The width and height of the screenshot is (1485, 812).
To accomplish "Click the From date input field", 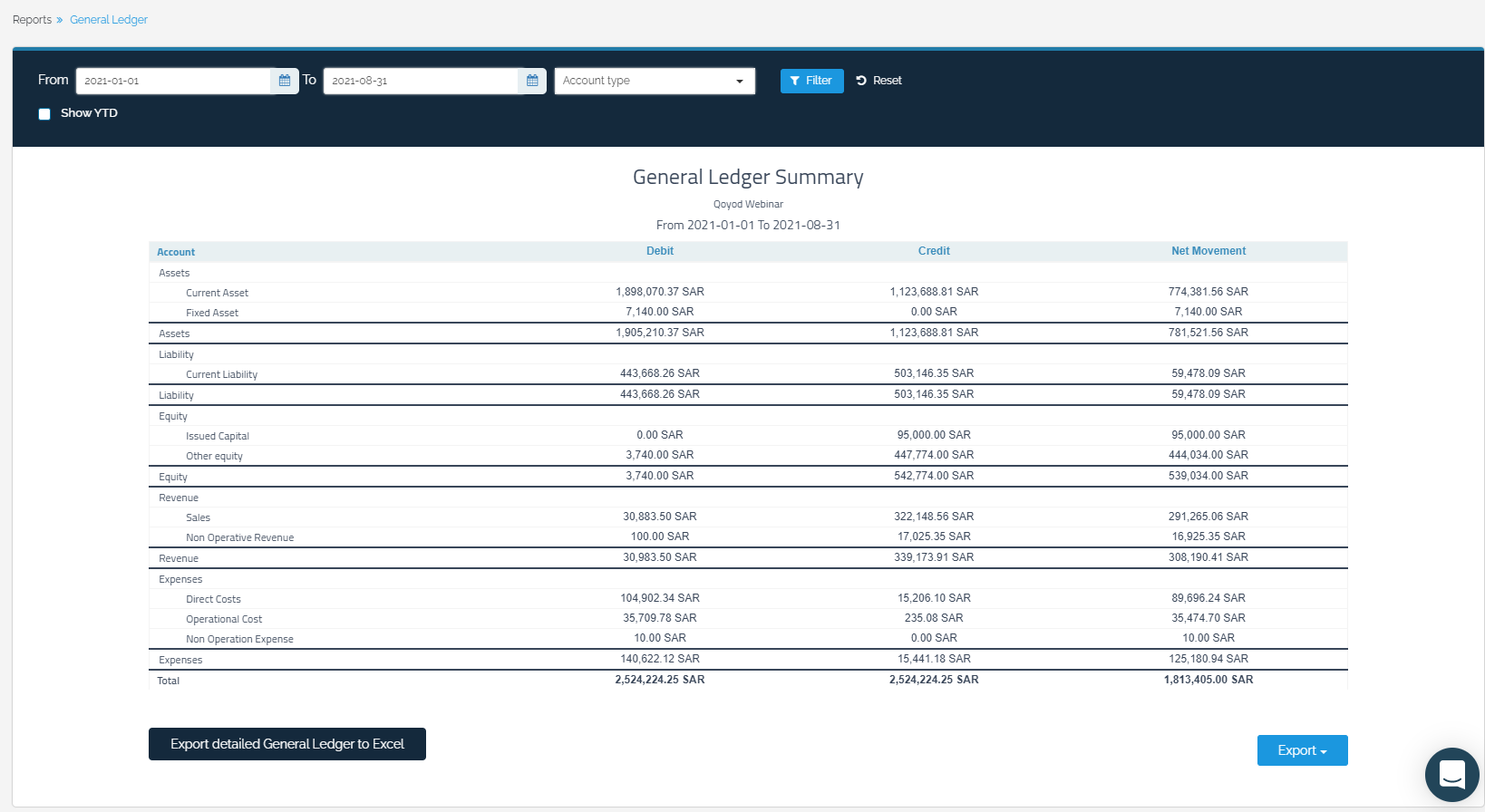I will coord(174,81).
